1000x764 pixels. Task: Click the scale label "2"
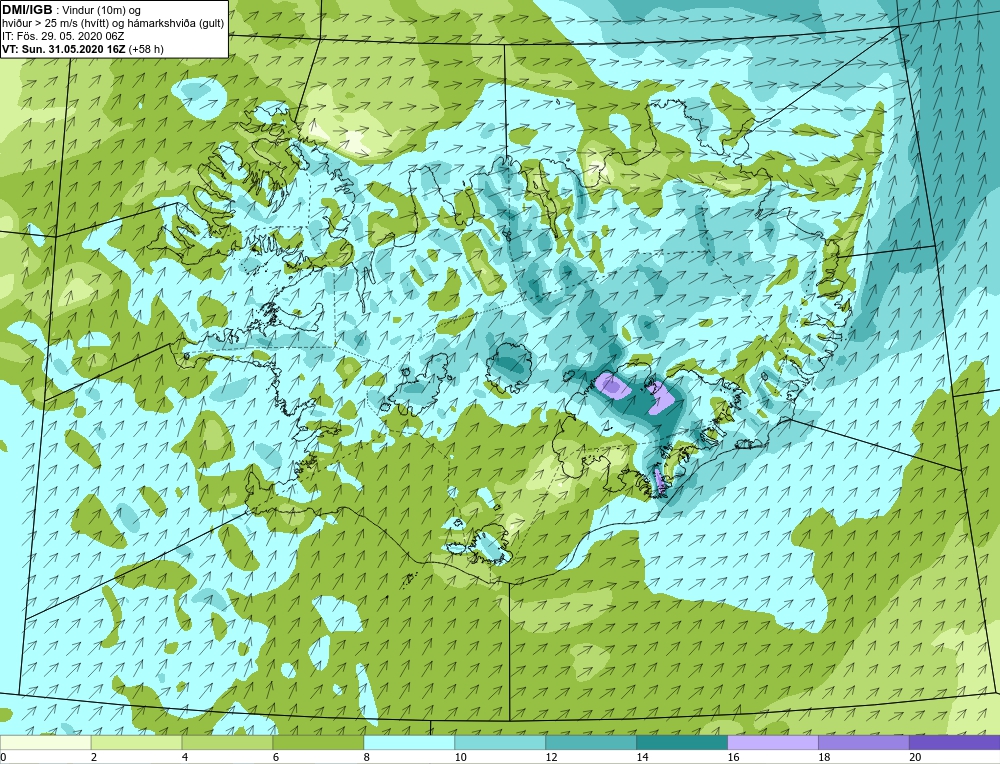(x=94, y=757)
